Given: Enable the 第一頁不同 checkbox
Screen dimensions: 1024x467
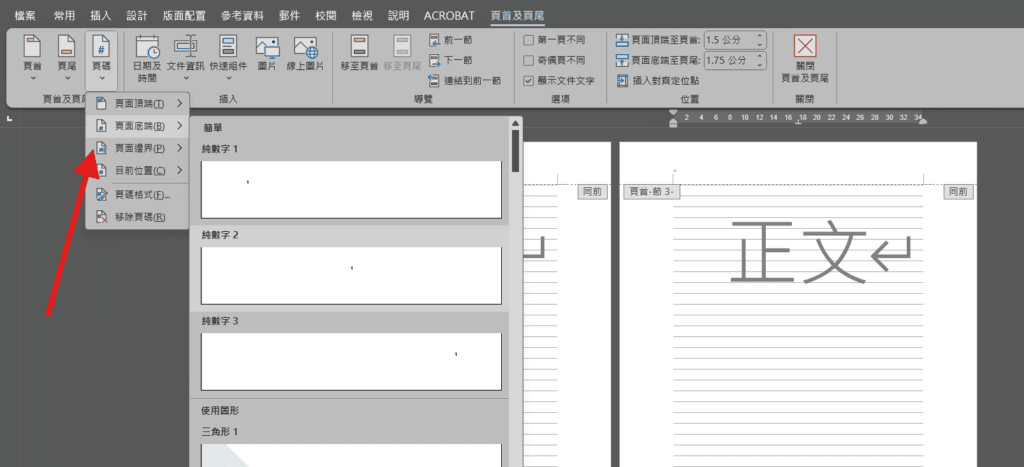Looking at the screenshot, I should point(528,40).
